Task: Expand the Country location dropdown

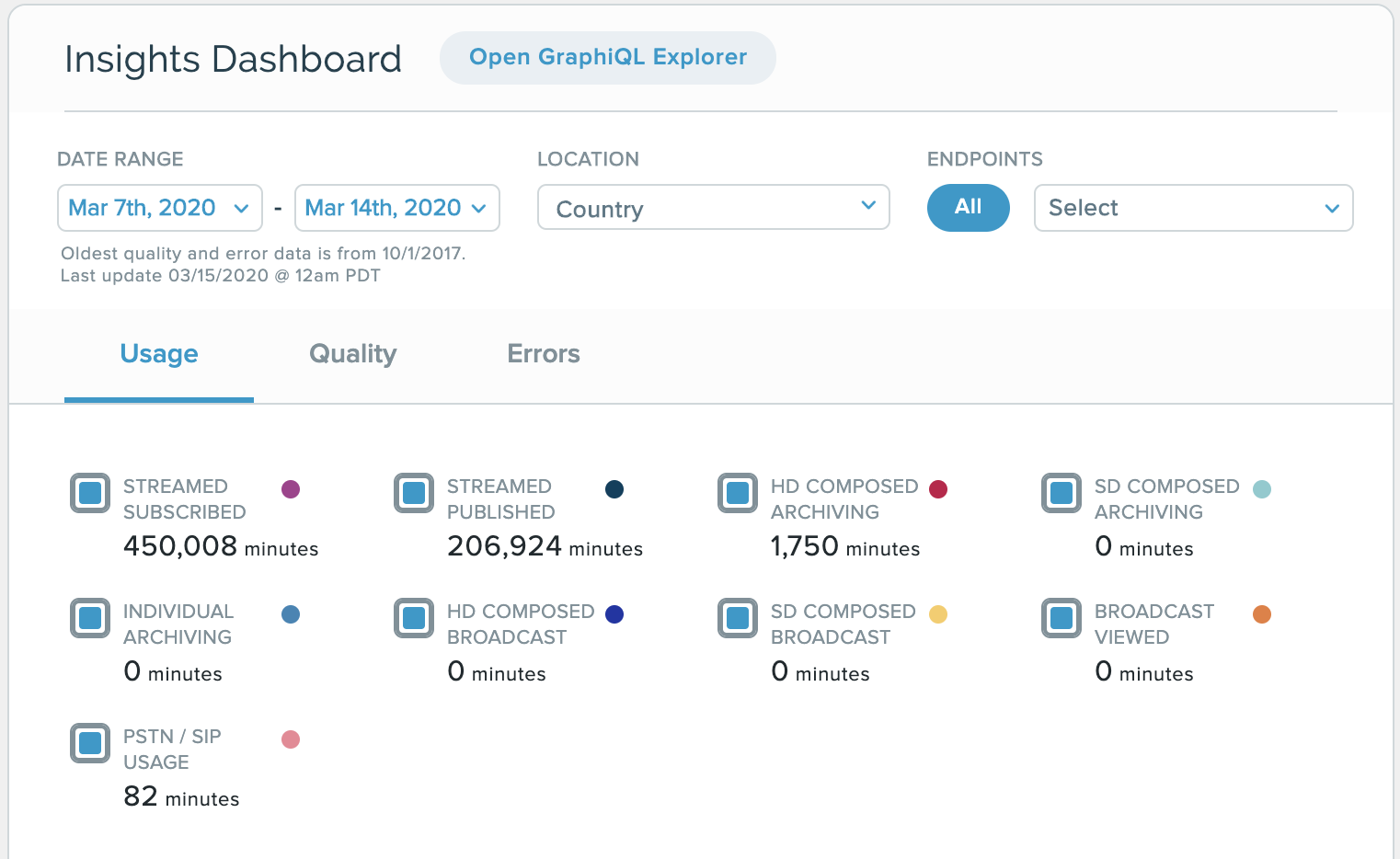Action: [714, 208]
